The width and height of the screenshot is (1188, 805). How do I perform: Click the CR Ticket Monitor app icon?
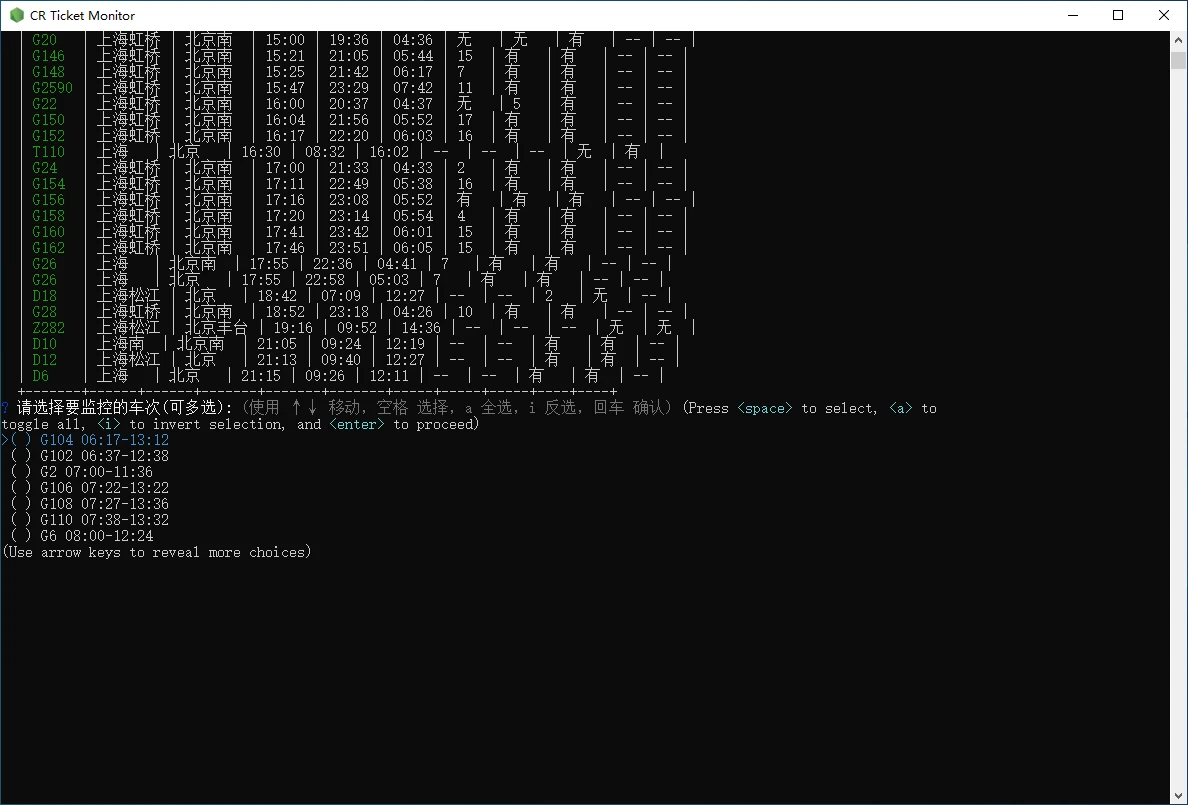tap(17, 15)
